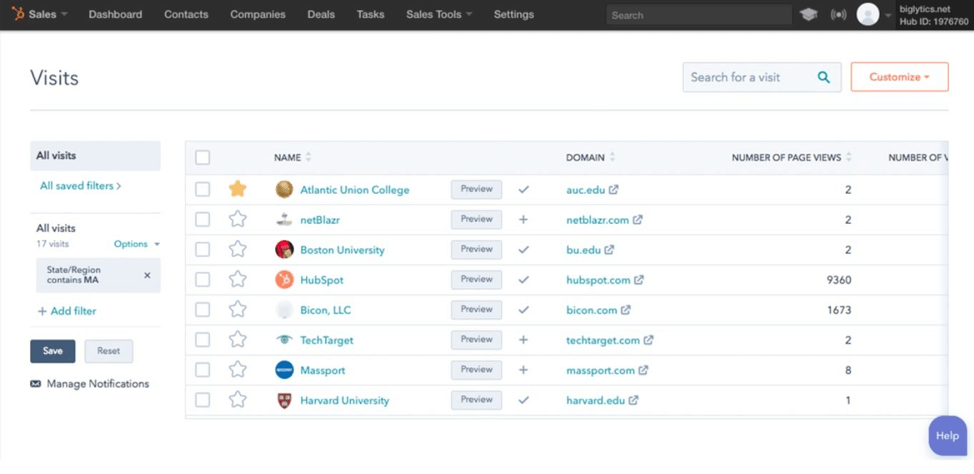Open the Customize dropdown

[x=899, y=77]
